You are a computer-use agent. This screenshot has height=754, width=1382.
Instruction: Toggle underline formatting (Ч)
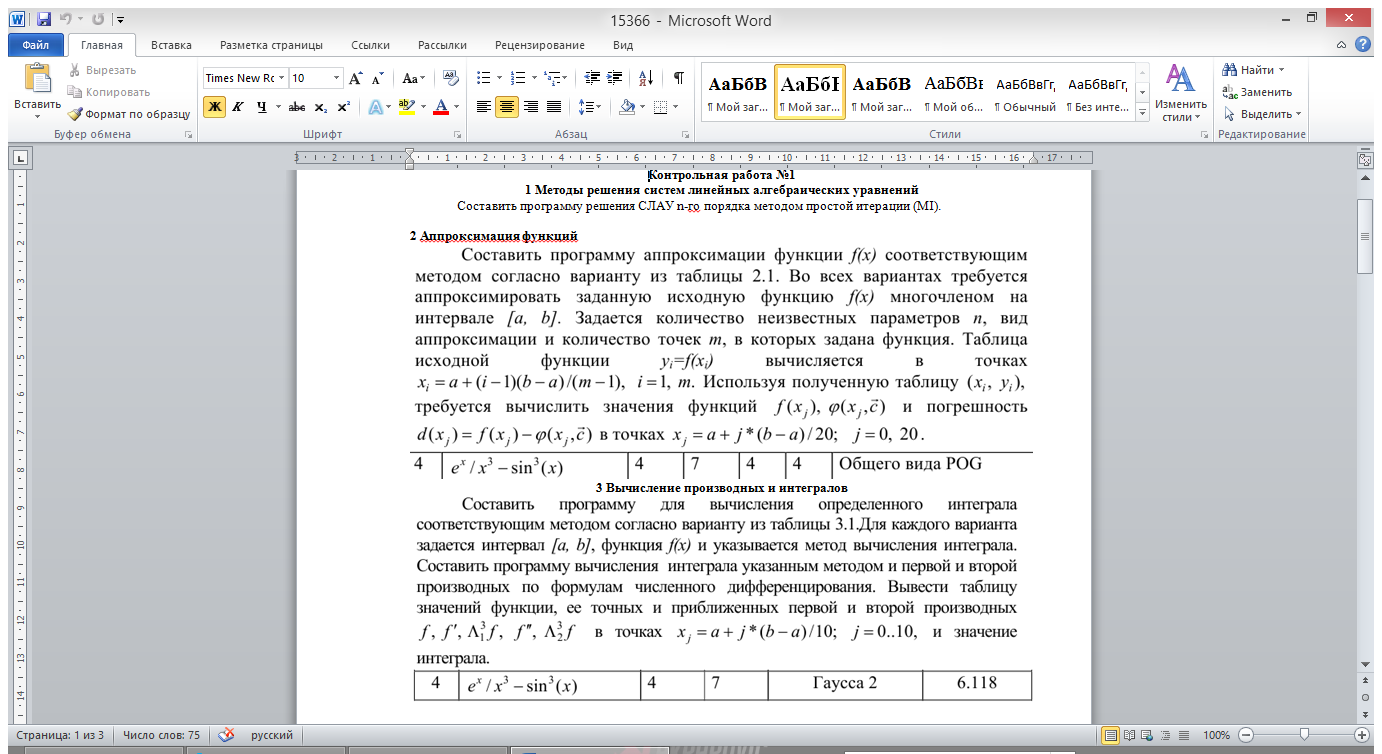point(261,107)
